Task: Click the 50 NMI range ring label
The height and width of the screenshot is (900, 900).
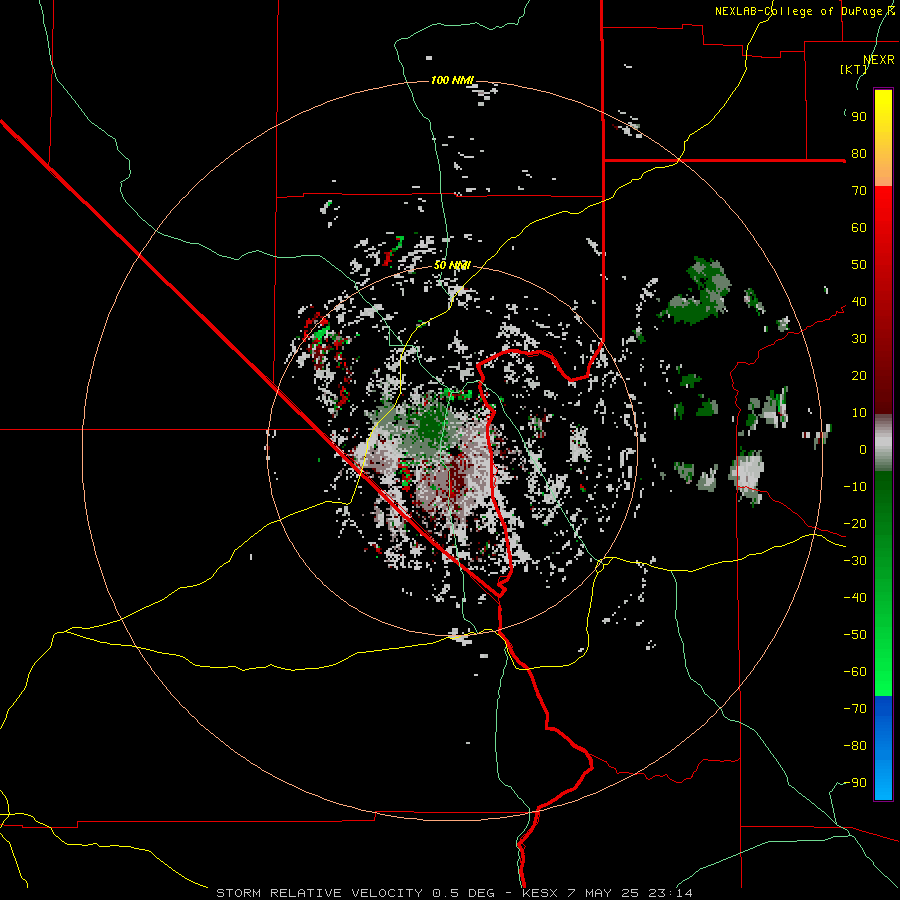Action: (x=452, y=265)
